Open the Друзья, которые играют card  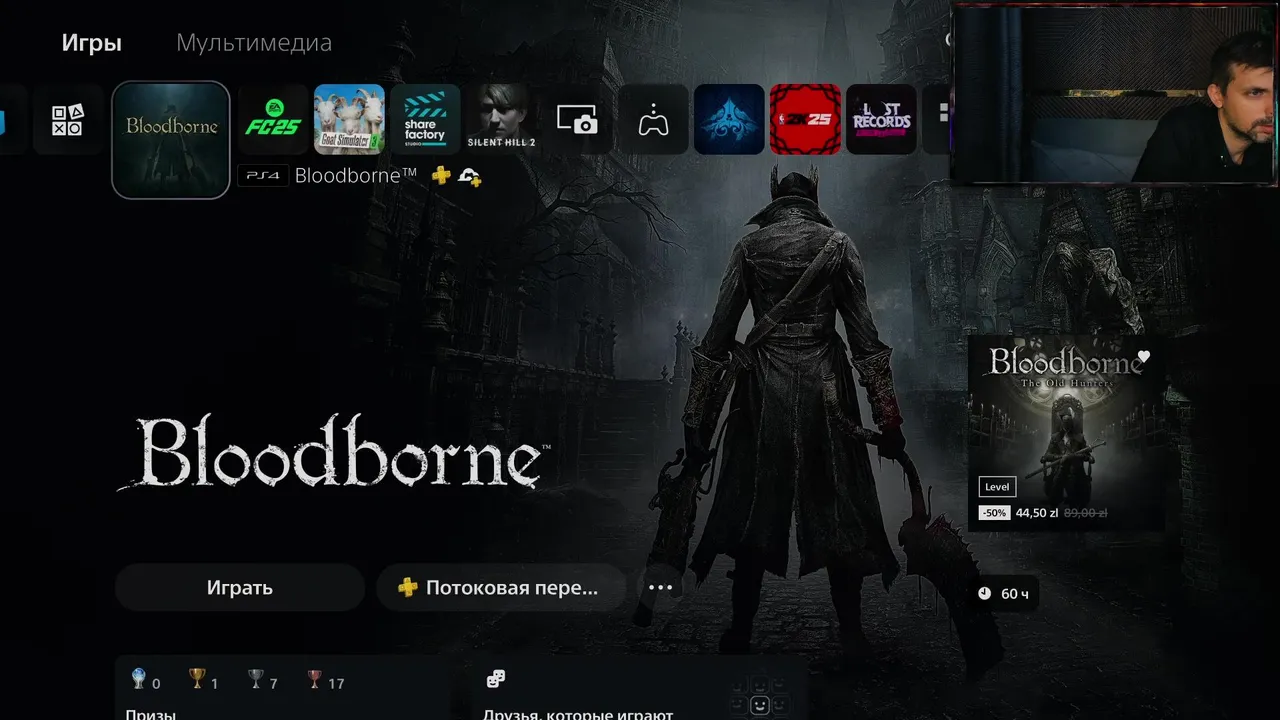point(640,688)
